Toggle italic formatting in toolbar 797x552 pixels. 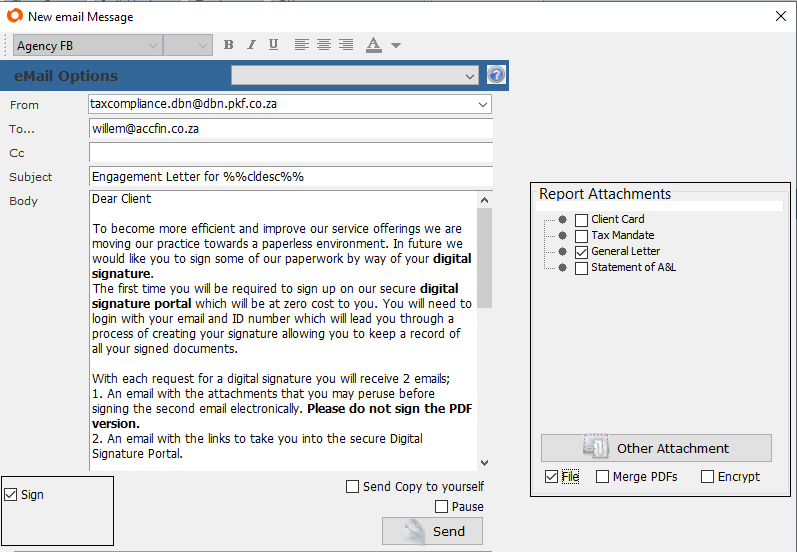[x=251, y=45]
